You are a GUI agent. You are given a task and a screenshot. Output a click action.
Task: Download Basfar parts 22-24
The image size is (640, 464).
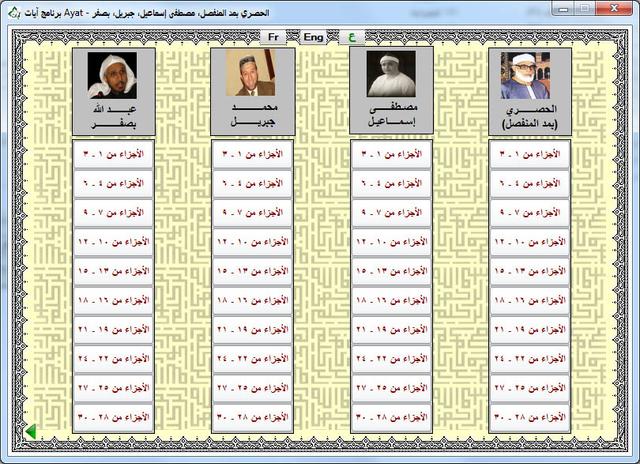tap(113, 359)
